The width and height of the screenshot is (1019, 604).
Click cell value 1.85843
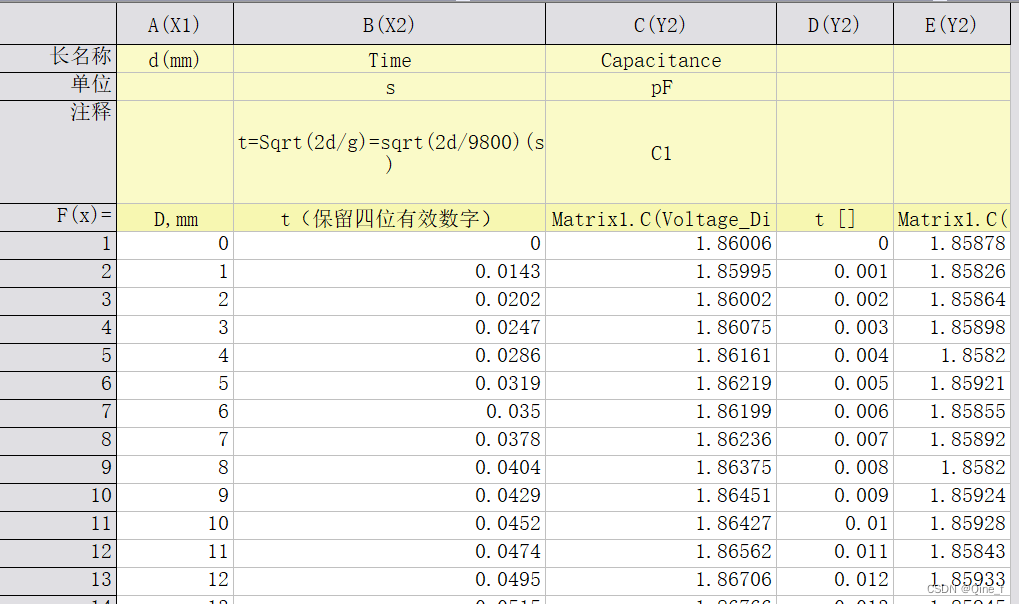tap(952, 553)
